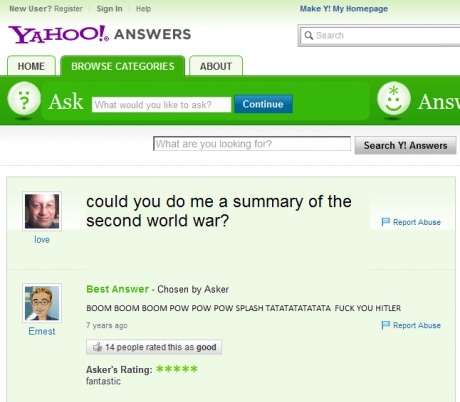
Task: Open the BROWSE CATEGORIES tab
Action: click(123, 66)
